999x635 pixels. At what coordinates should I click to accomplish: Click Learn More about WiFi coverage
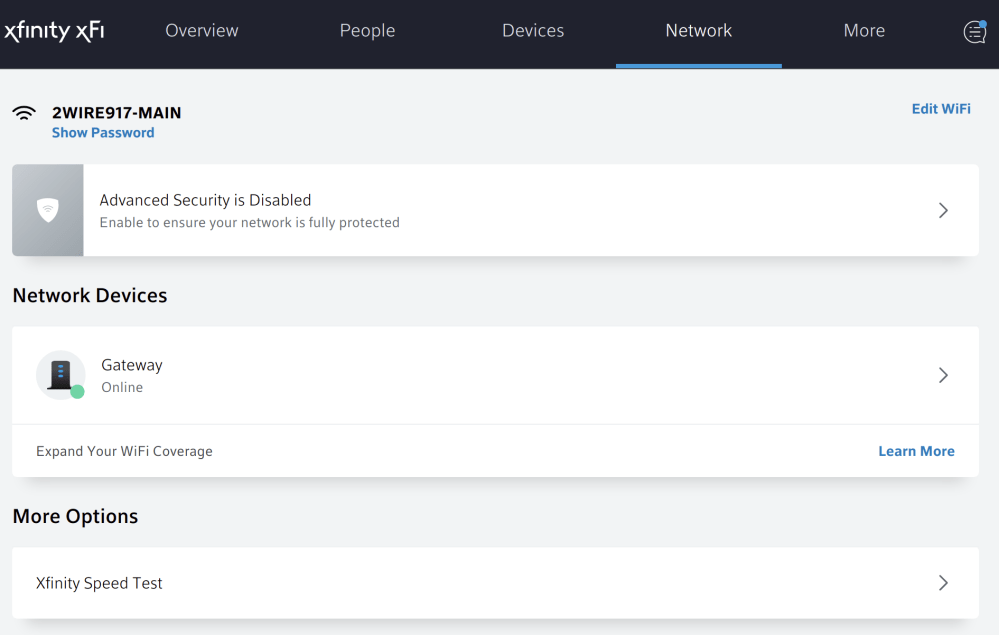pyautogui.click(x=916, y=451)
